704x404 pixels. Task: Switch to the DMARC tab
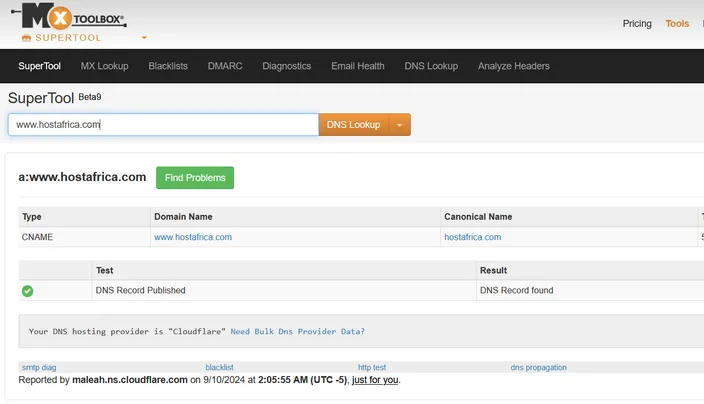click(x=225, y=66)
